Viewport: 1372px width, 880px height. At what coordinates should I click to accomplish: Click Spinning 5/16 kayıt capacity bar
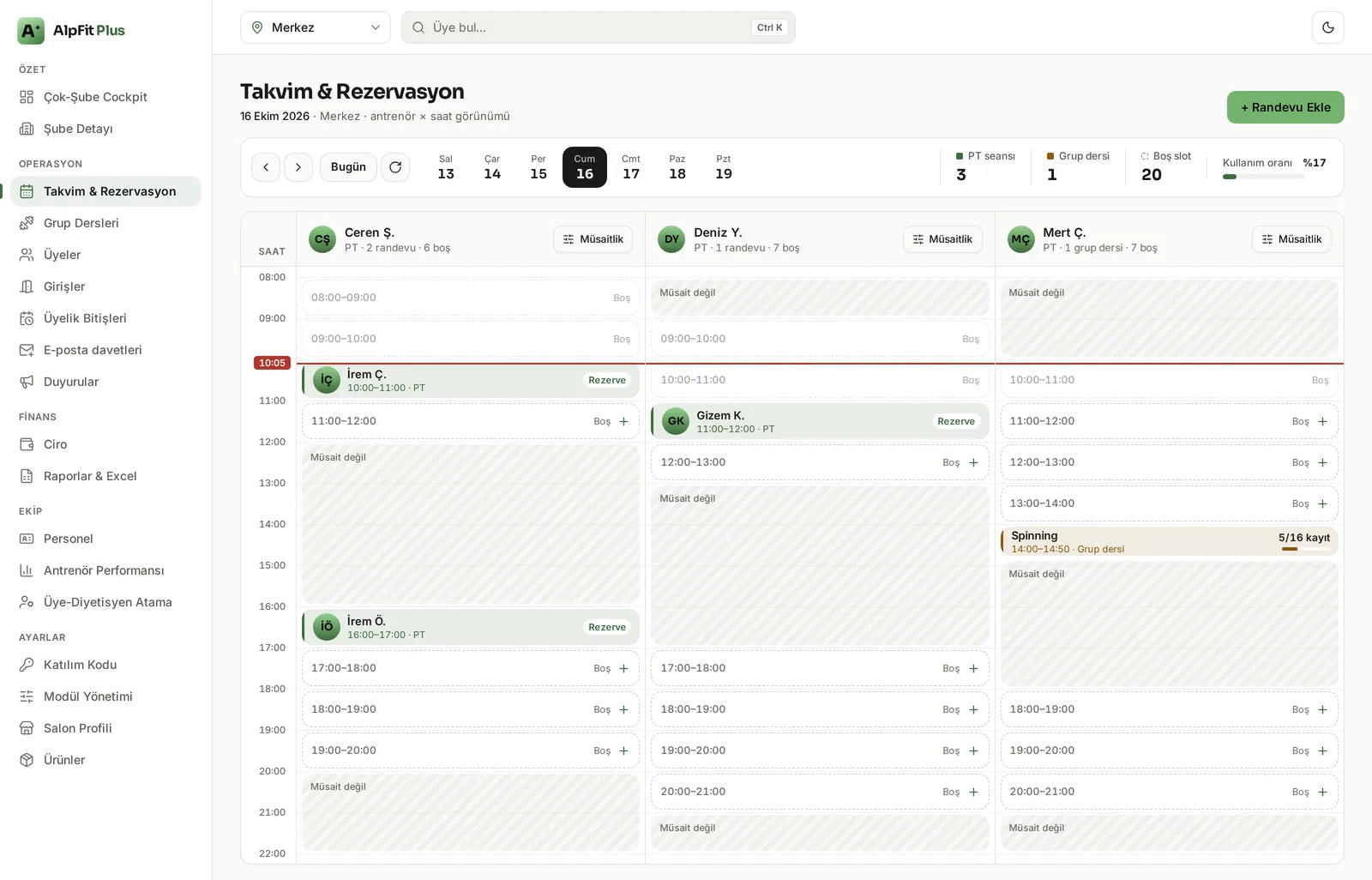(1304, 549)
